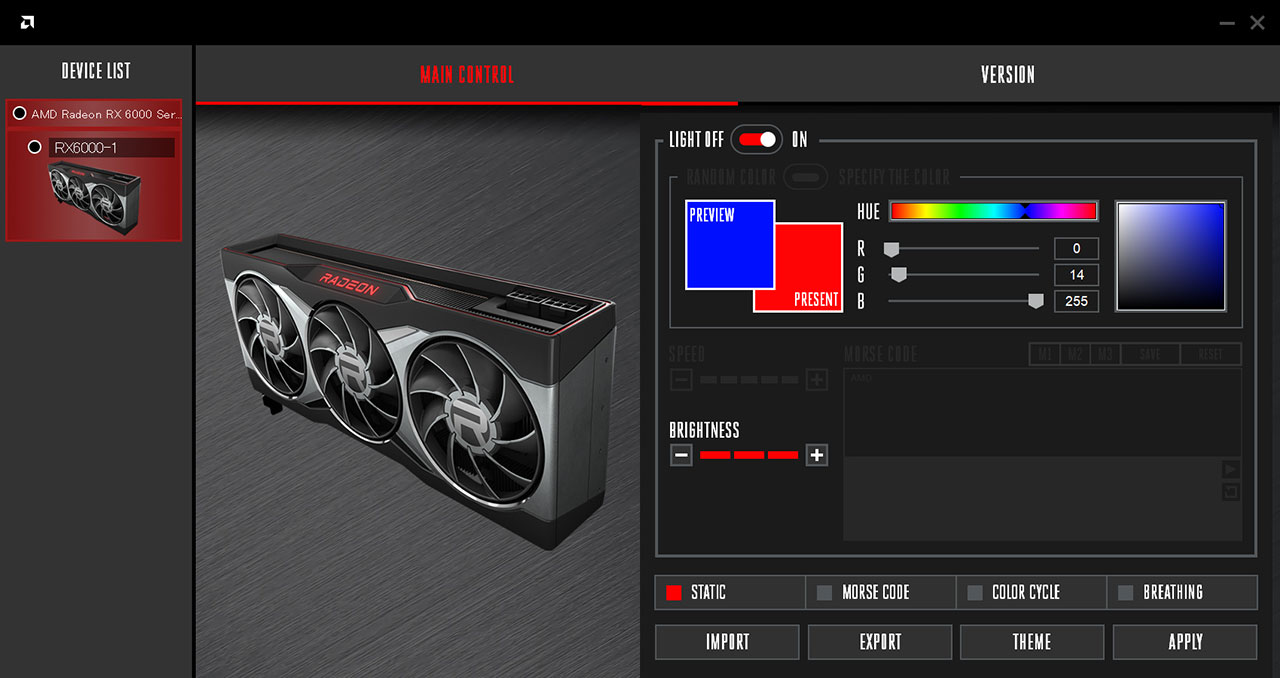Select the Static lighting mode
This screenshot has height=678, width=1280.
coord(730,592)
